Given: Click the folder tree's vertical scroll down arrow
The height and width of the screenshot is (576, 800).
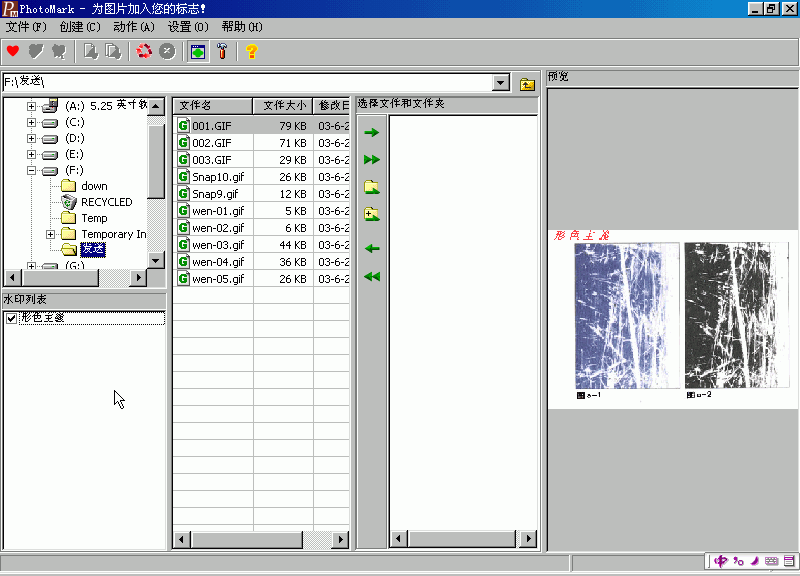Looking at the screenshot, I should tap(156, 260).
